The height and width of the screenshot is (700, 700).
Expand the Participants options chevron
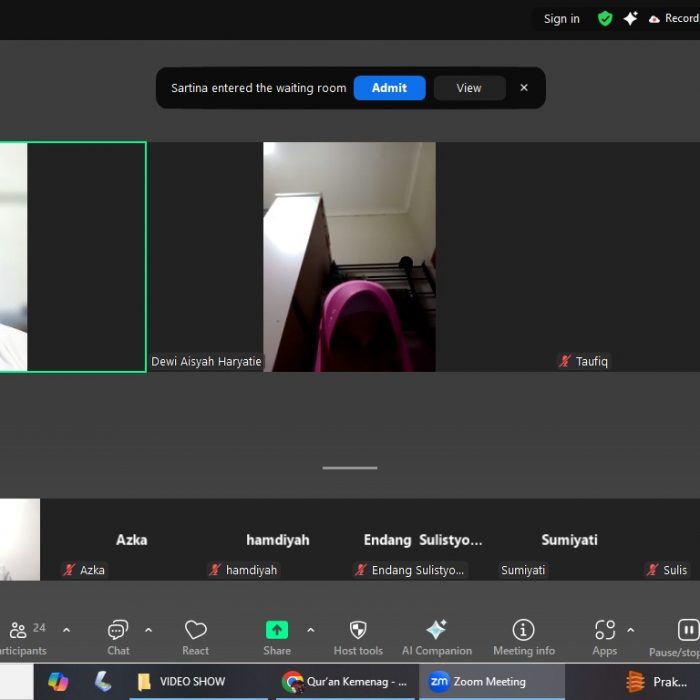click(x=66, y=630)
